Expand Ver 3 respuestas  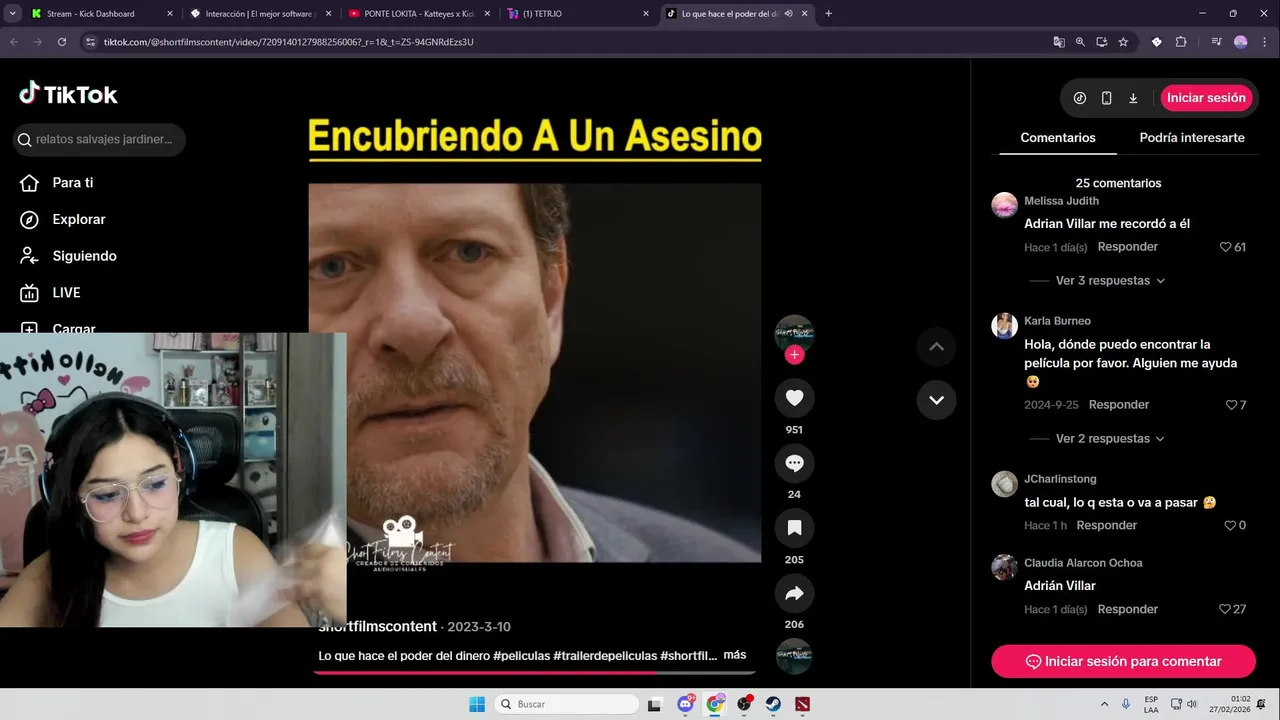pos(1110,281)
